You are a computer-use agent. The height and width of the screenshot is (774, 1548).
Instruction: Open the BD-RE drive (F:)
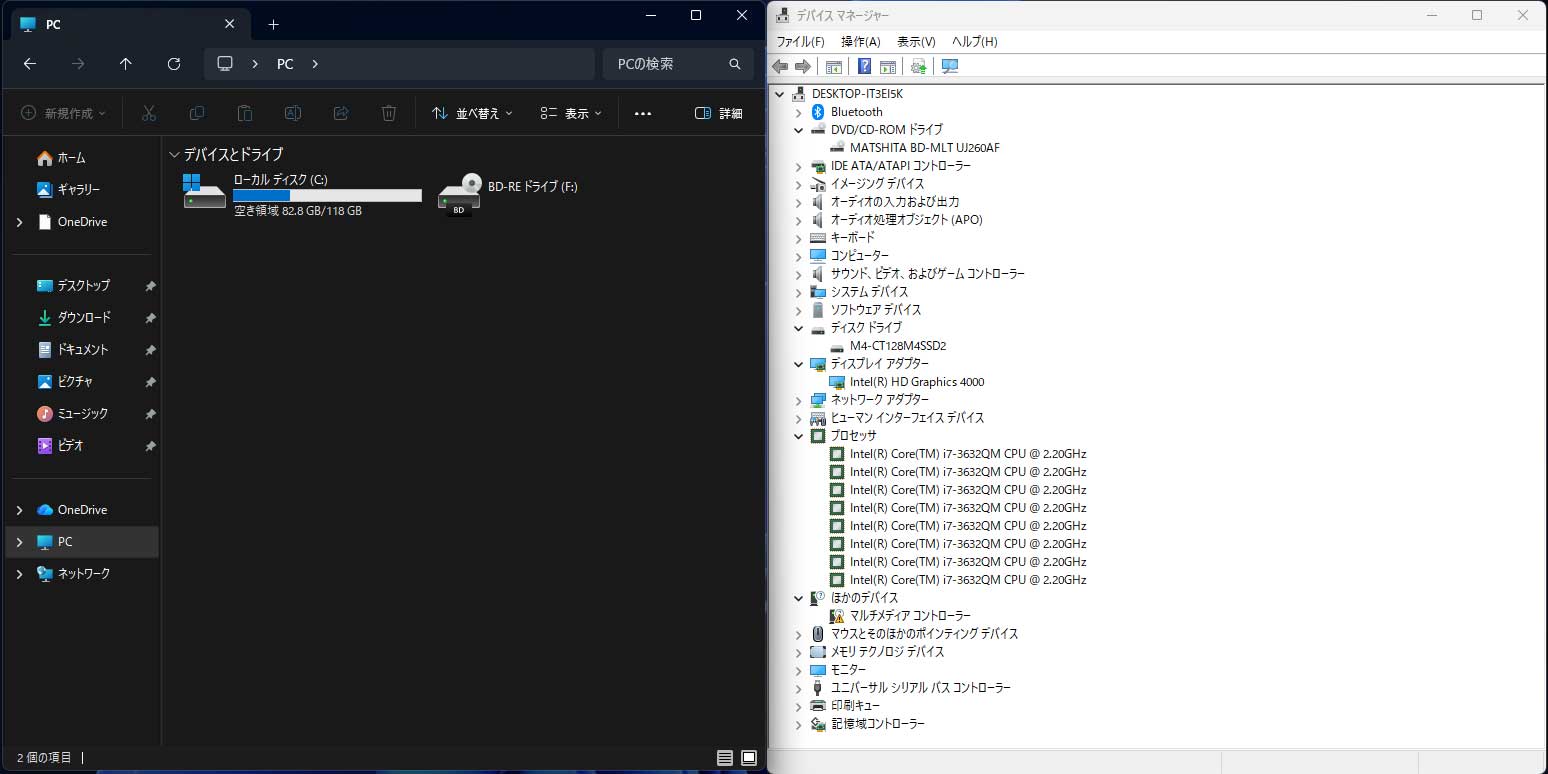tap(508, 192)
